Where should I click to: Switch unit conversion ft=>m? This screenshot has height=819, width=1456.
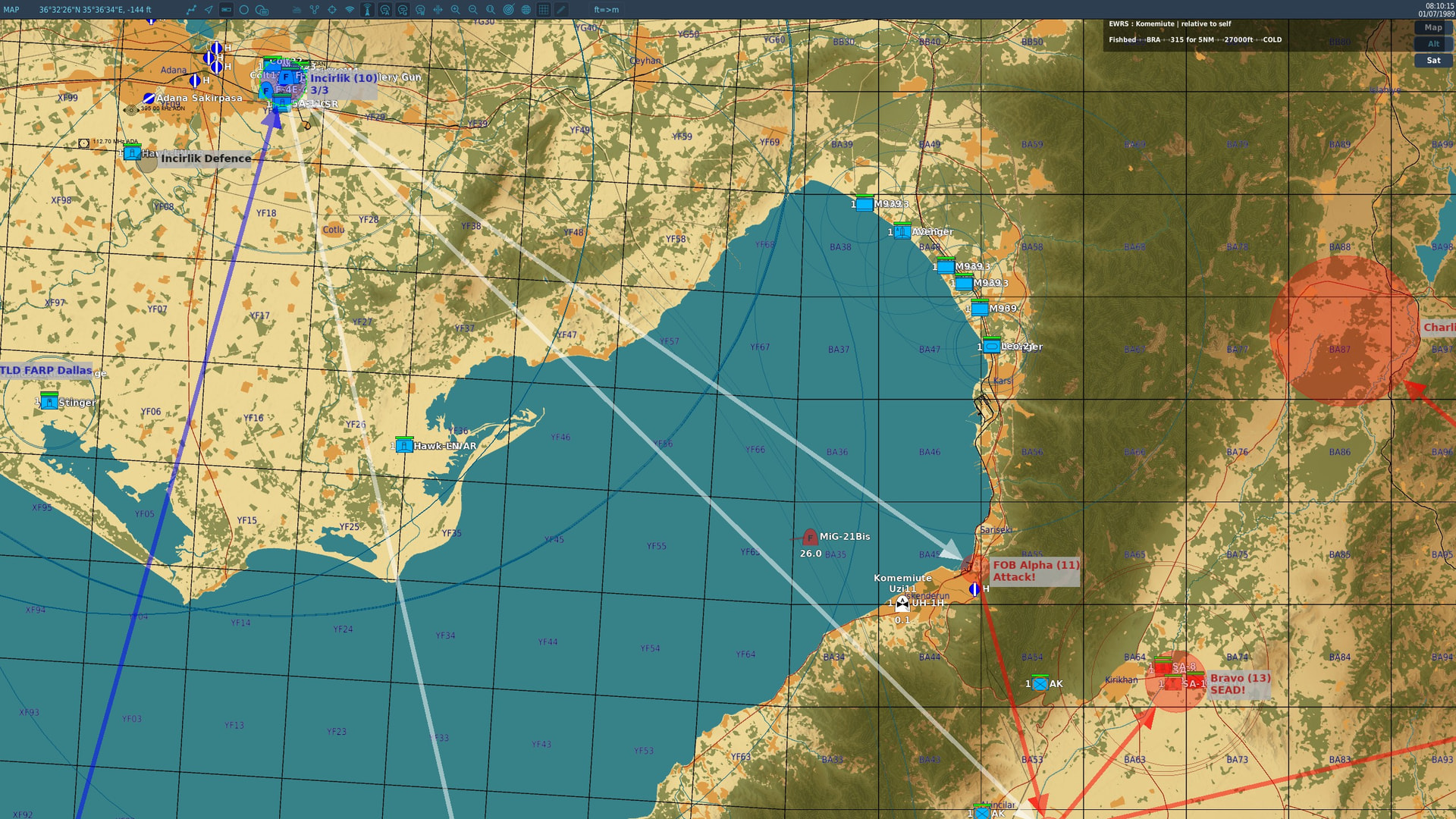point(606,10)
